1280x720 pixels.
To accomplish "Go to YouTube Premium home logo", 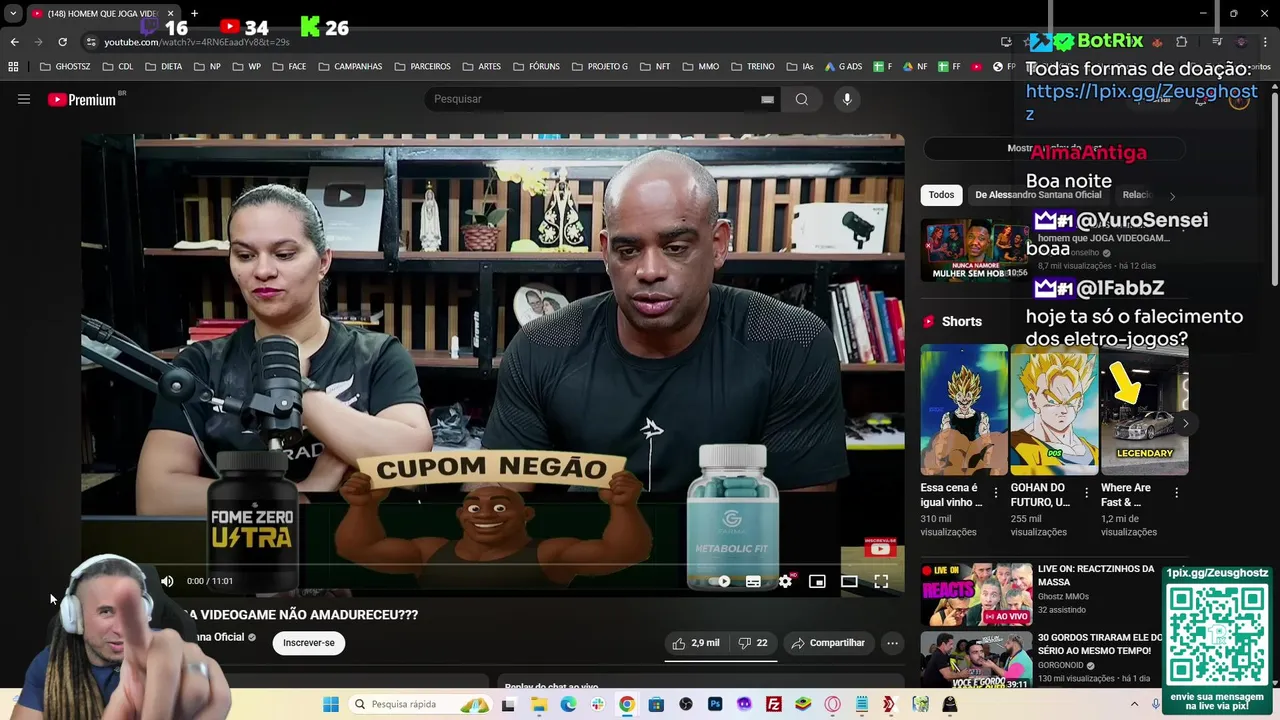I will [x=82, y=99].
